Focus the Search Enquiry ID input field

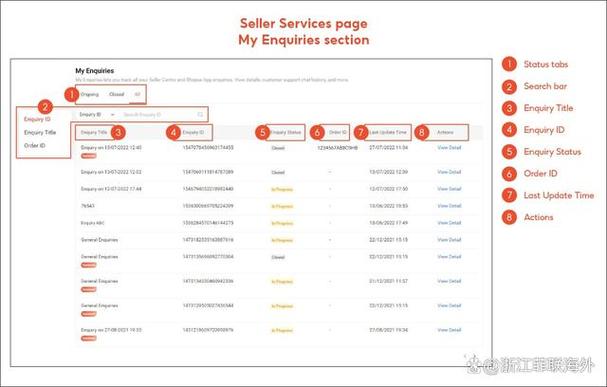159,115
